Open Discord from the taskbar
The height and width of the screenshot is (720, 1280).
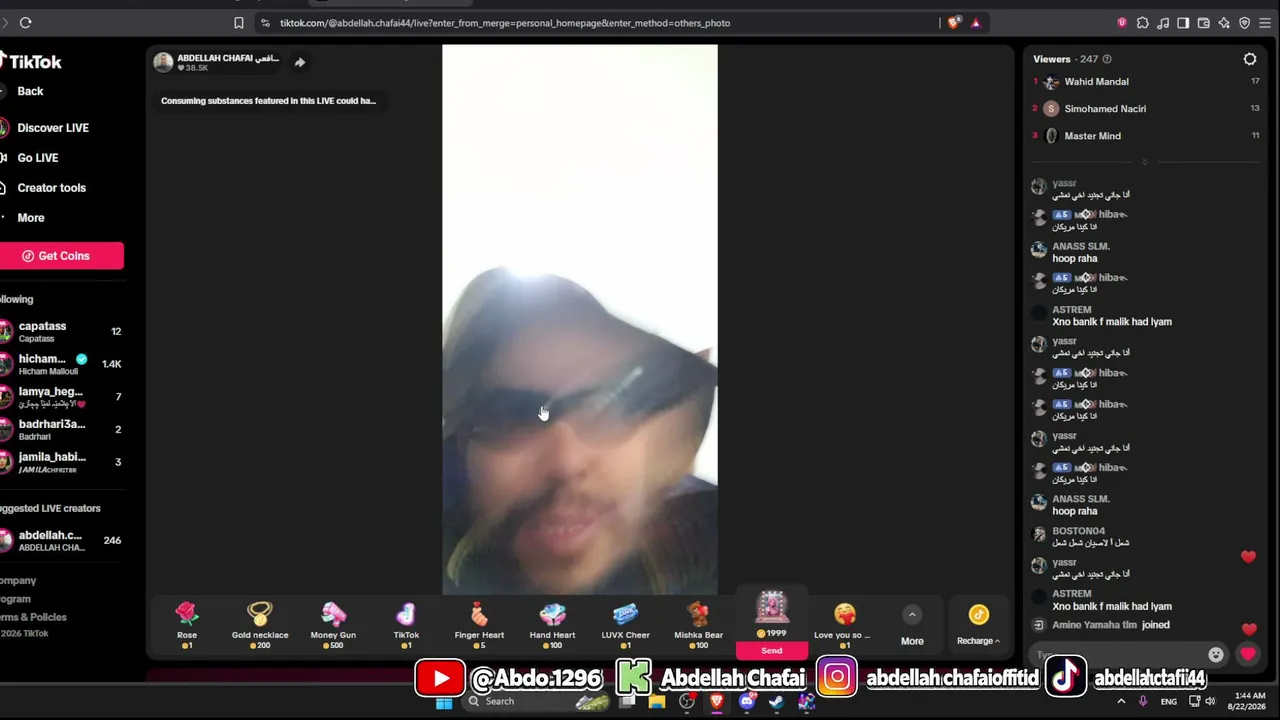click(x=747, y=702)
